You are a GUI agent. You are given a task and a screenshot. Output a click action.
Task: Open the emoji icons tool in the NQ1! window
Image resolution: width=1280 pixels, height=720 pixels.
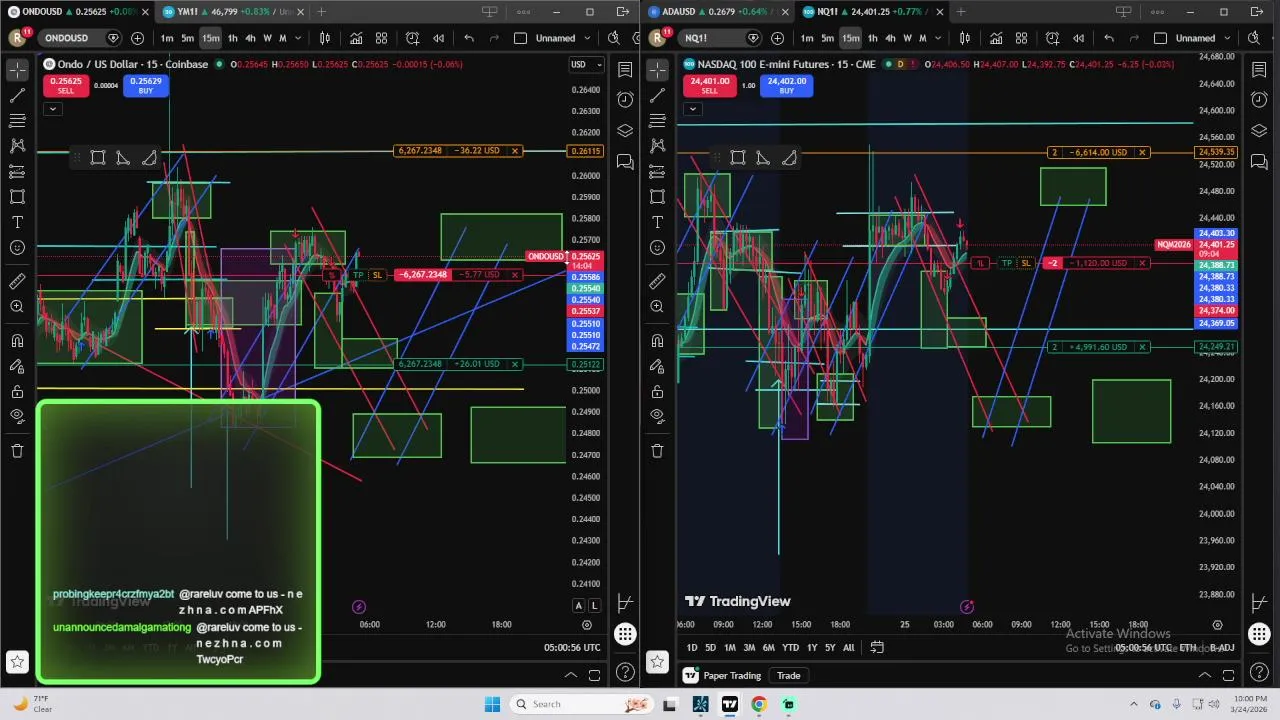point(657,247)
